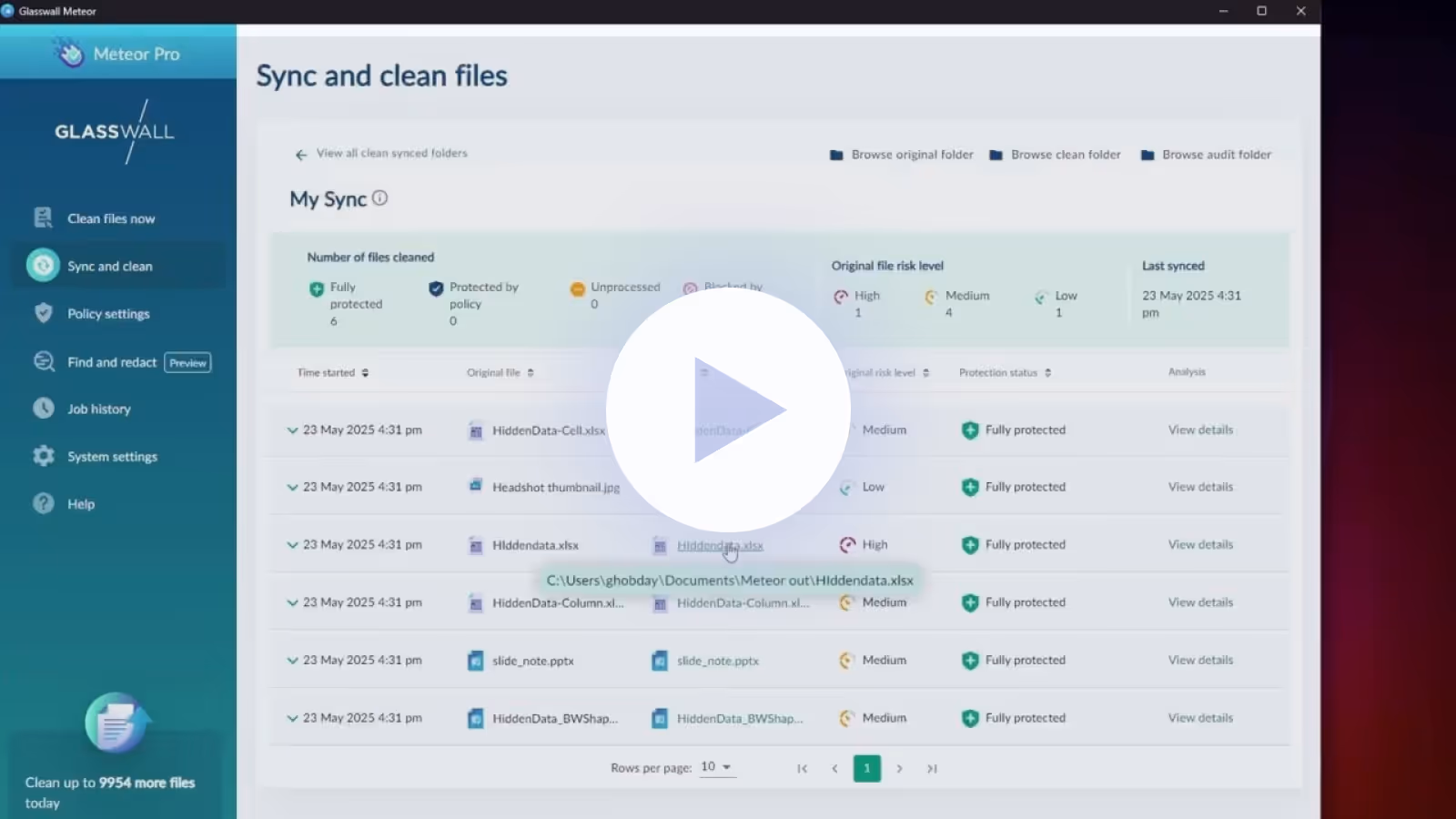Click Fully protected shield in slide_note.pptx row

(x=970, y=661)
